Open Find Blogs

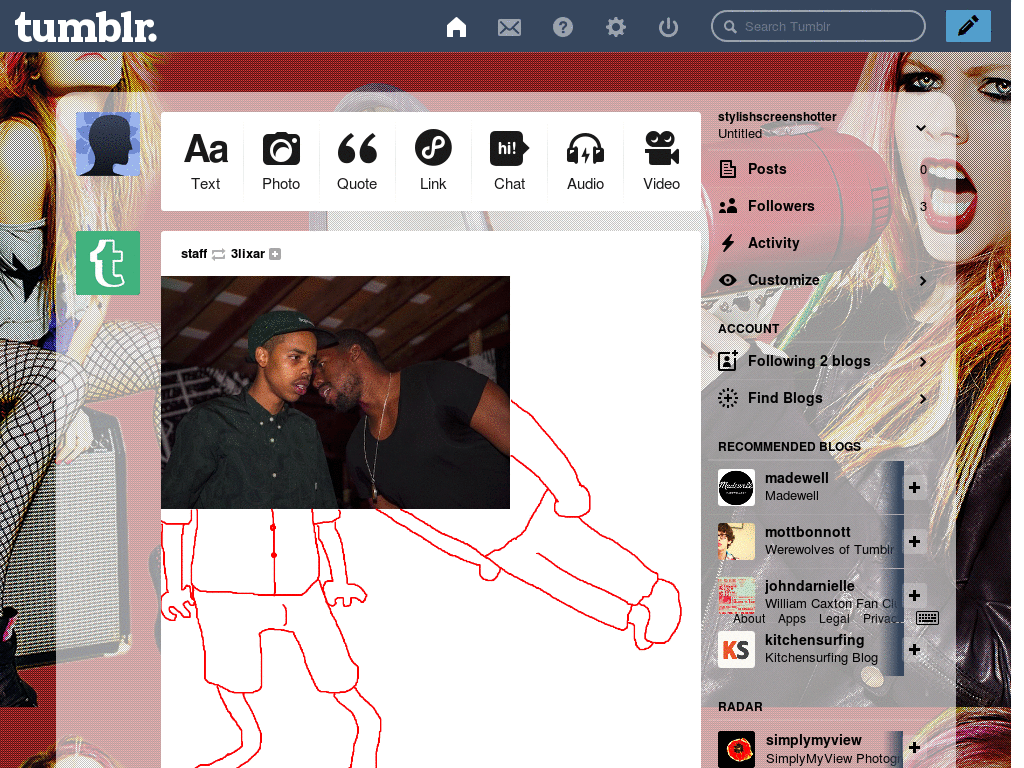[x=823, y=398]
